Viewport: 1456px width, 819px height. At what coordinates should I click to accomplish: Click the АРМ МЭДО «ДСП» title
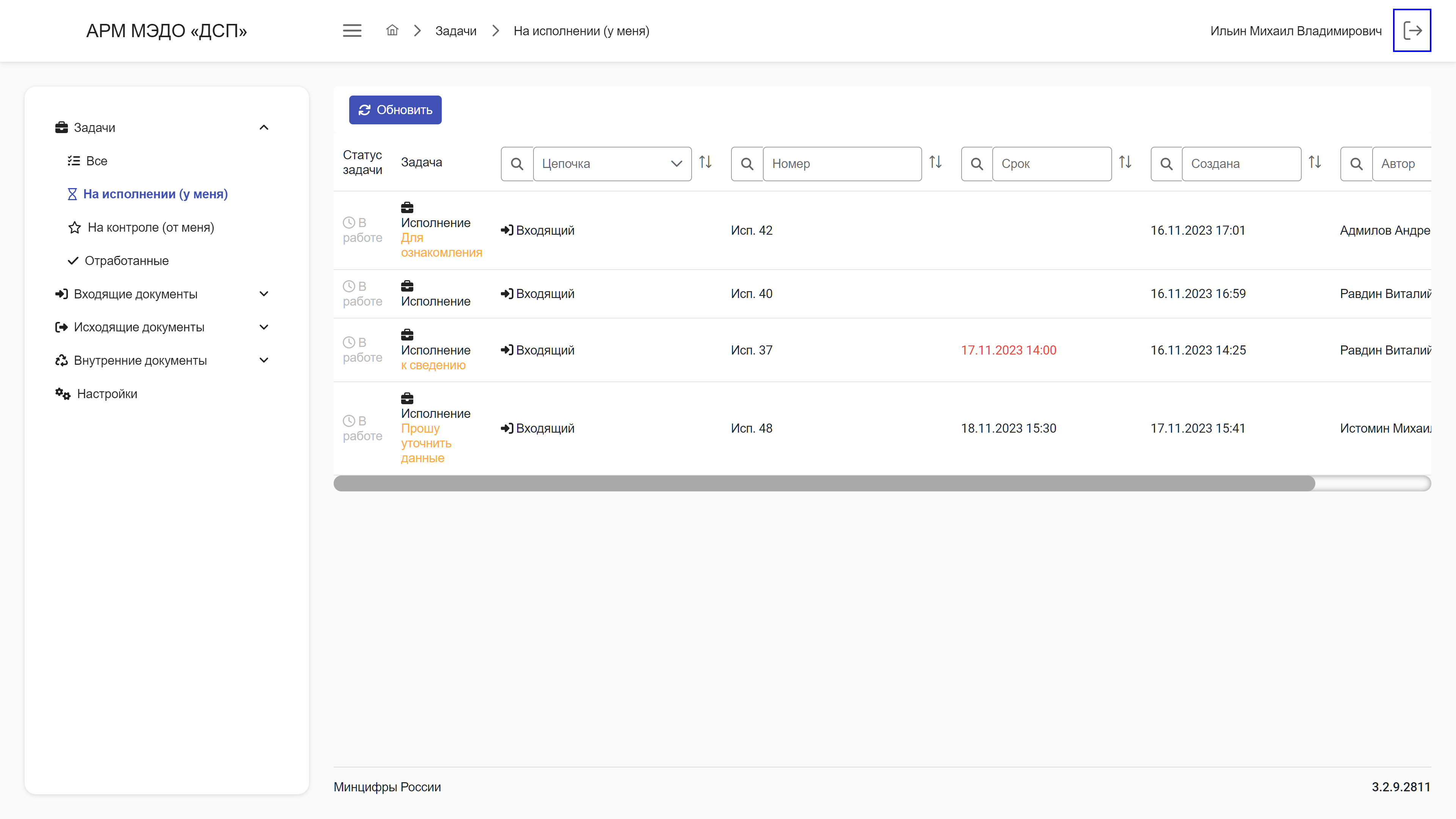click(166, 30)
